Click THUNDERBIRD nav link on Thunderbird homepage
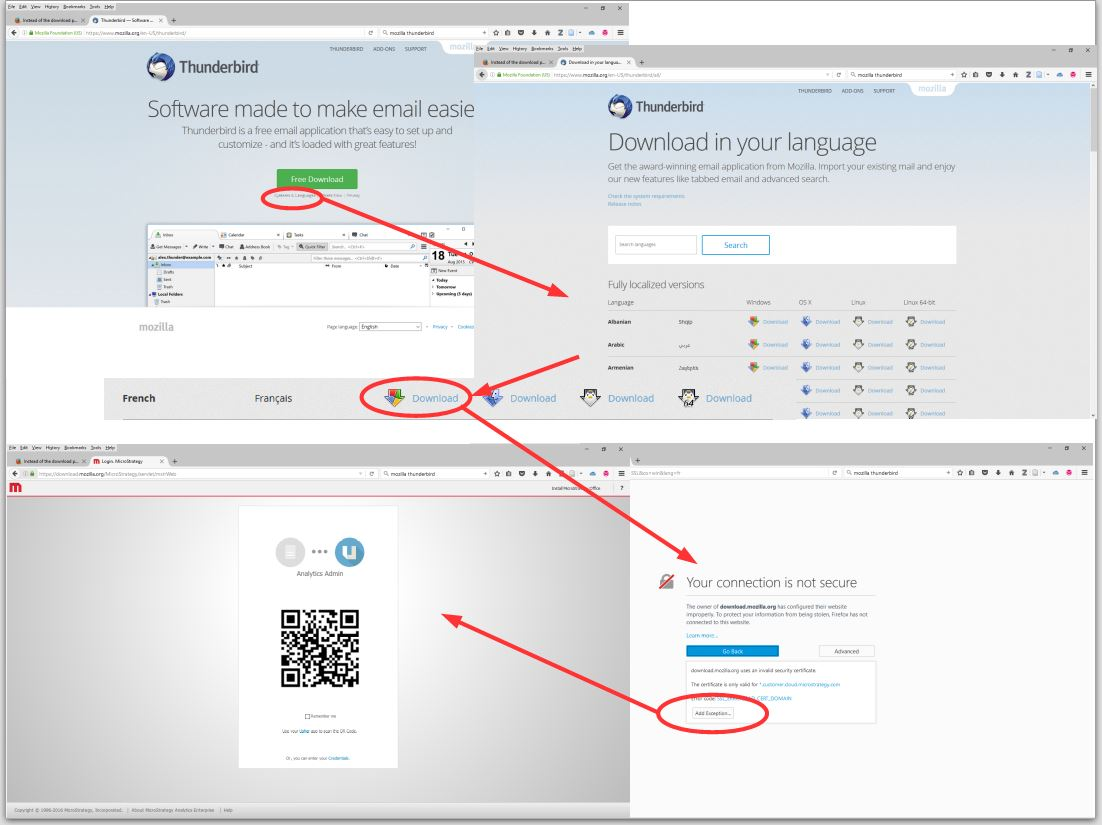This screenshot has width=1102, height=825. coord(346,49)
